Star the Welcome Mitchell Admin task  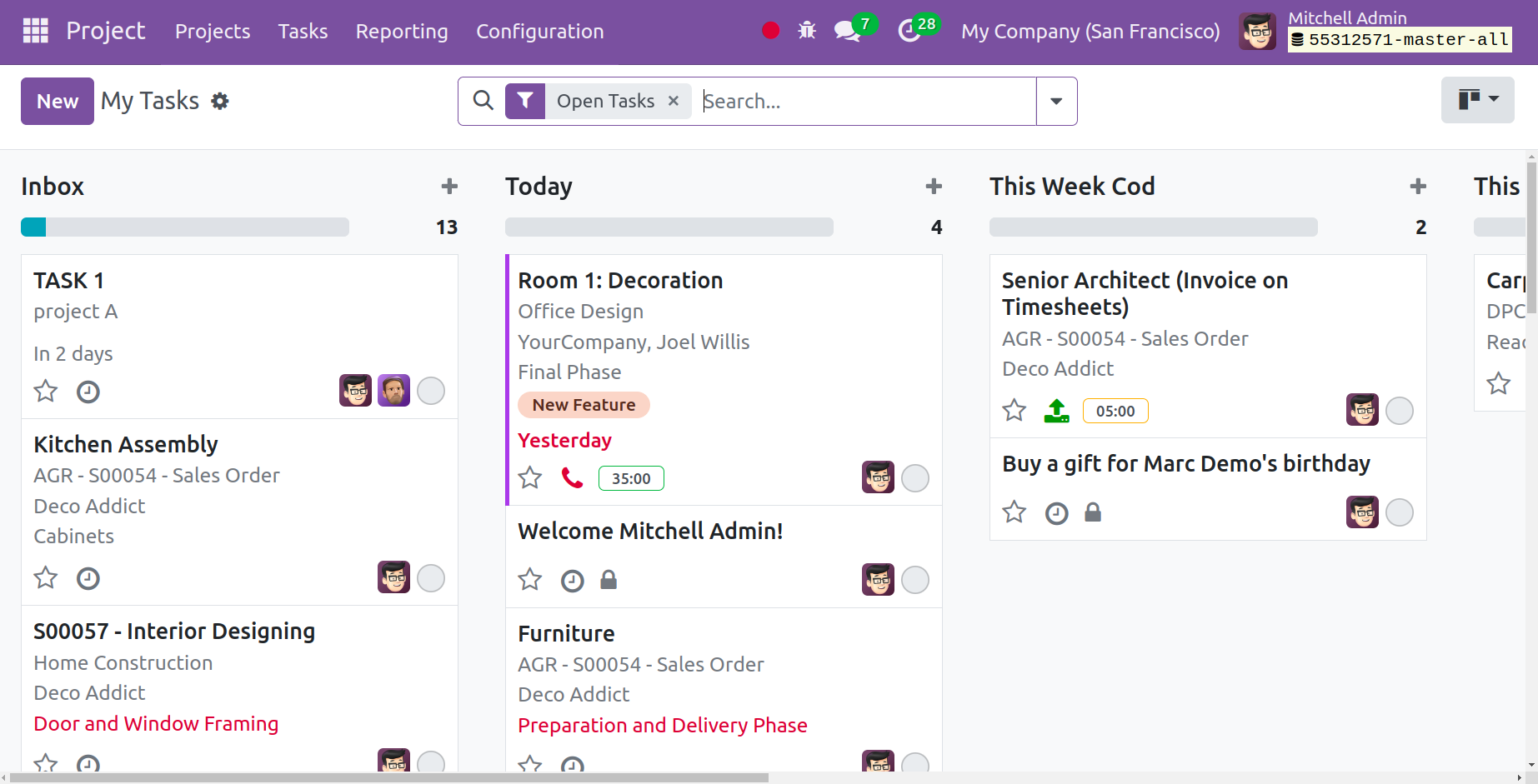530,580
